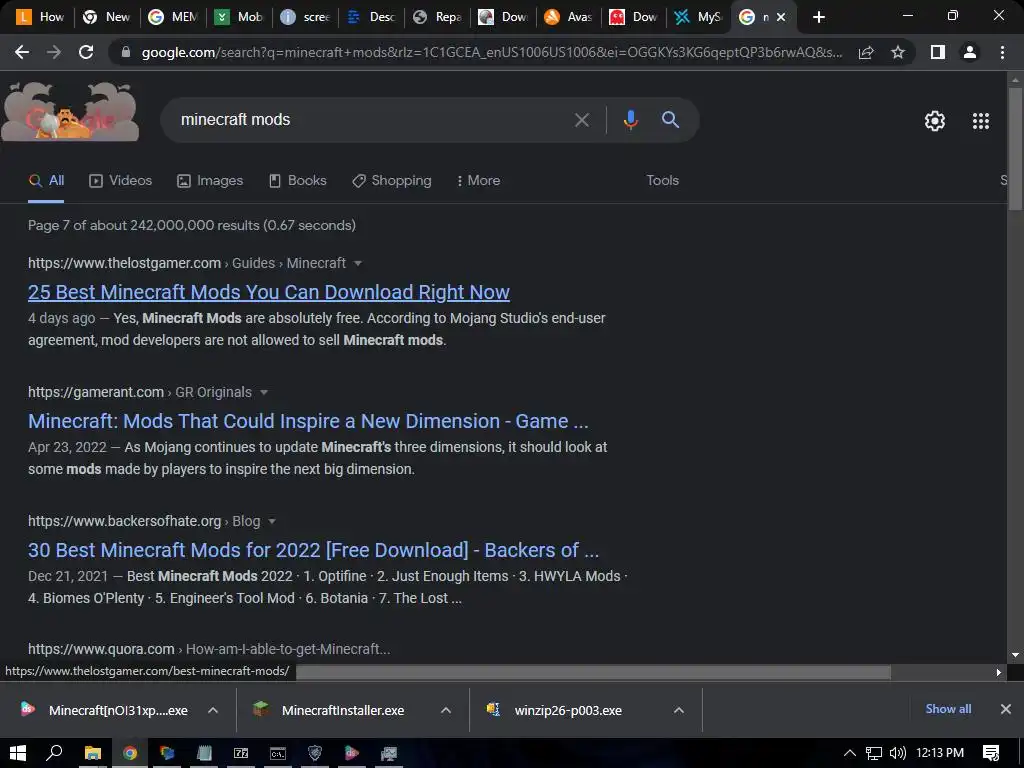Open menu for winzip26-p003.exe download
1024x768 pixels.
coord(679,710)
